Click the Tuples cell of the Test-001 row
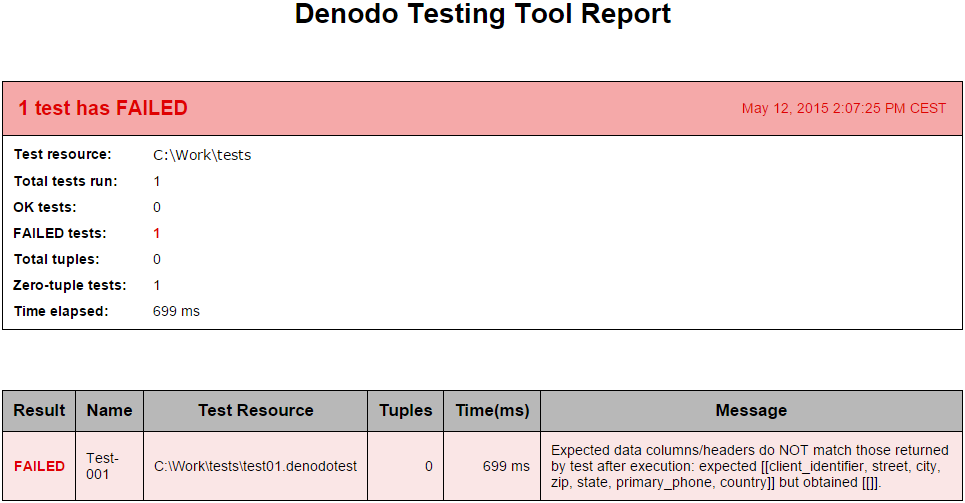965x503 pixels. [x=406, y=466]
